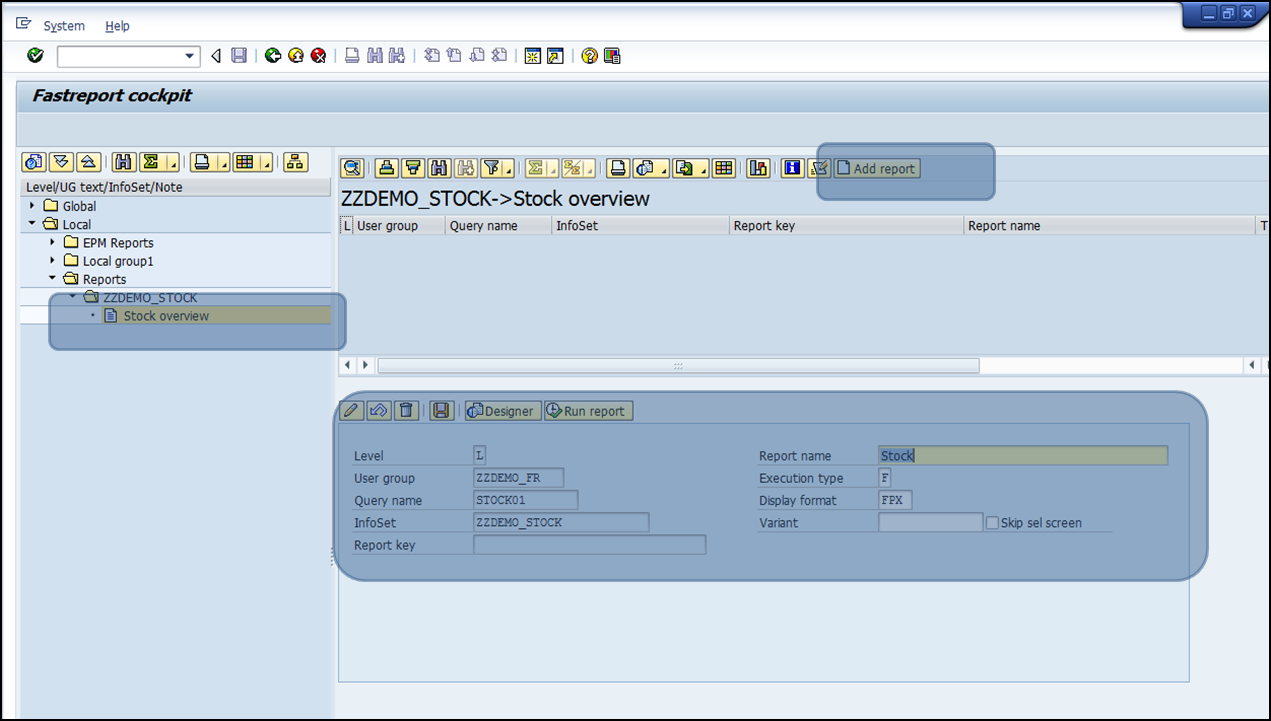1271x721 pixels.
Task: Click the red Cancel icon in top toolbar
Action: click(318, 56)
